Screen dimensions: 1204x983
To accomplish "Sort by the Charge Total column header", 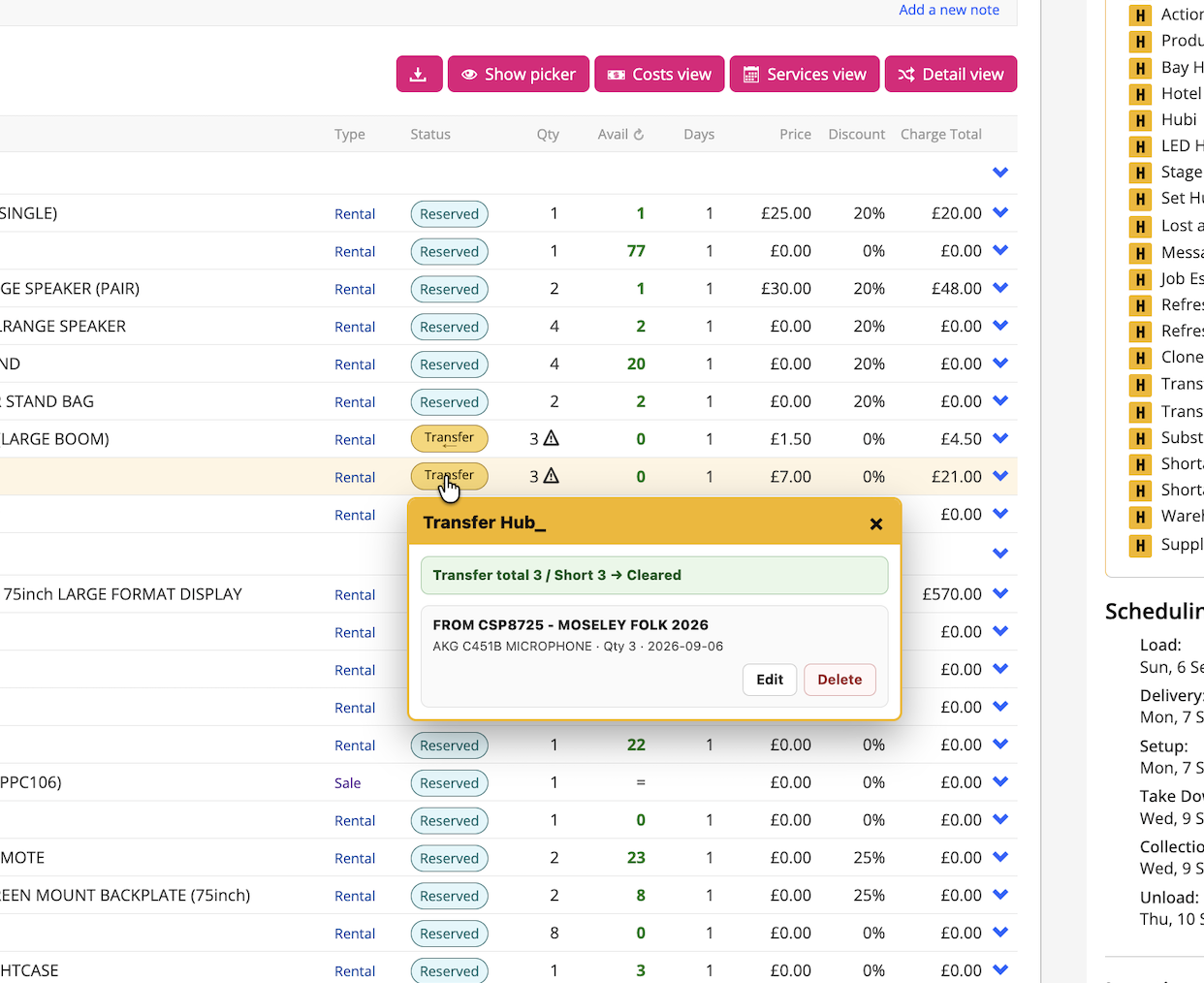I will [940, 135].
